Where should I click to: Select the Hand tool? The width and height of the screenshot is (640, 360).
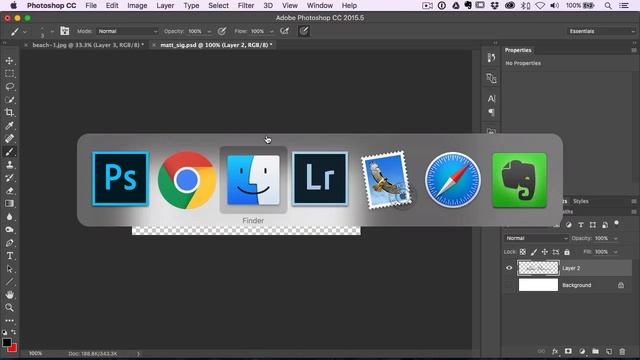click(x=9, y=295)
